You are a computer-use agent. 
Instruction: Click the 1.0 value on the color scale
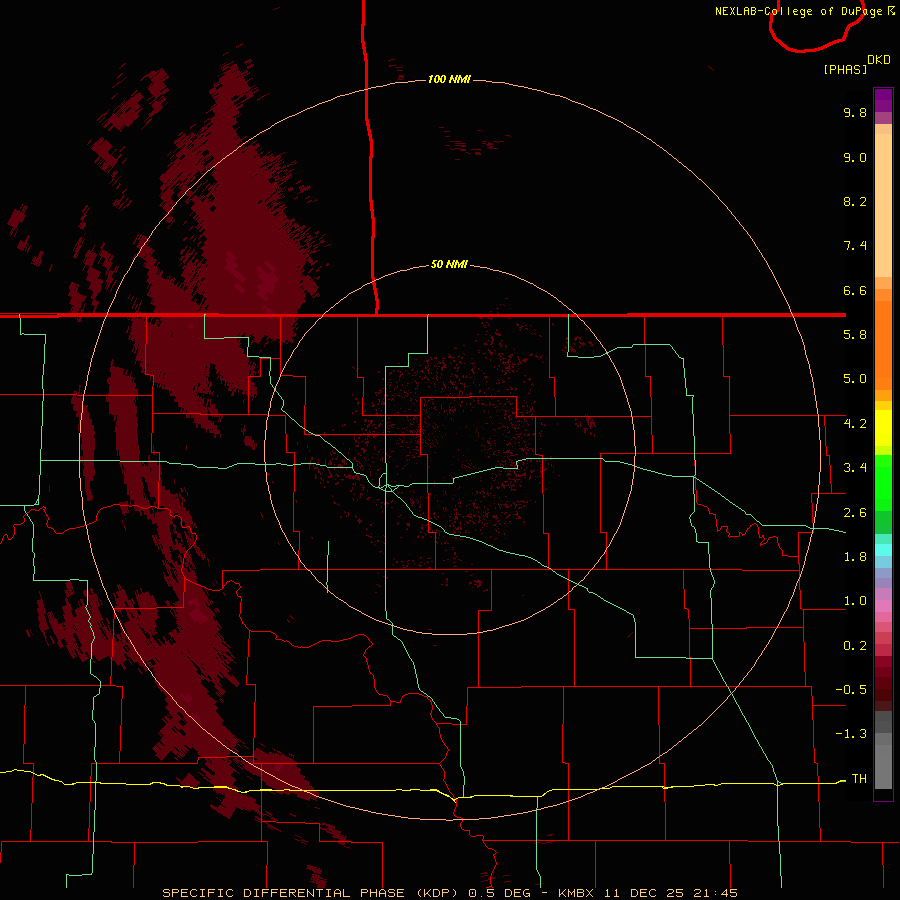tap(855, 601)
